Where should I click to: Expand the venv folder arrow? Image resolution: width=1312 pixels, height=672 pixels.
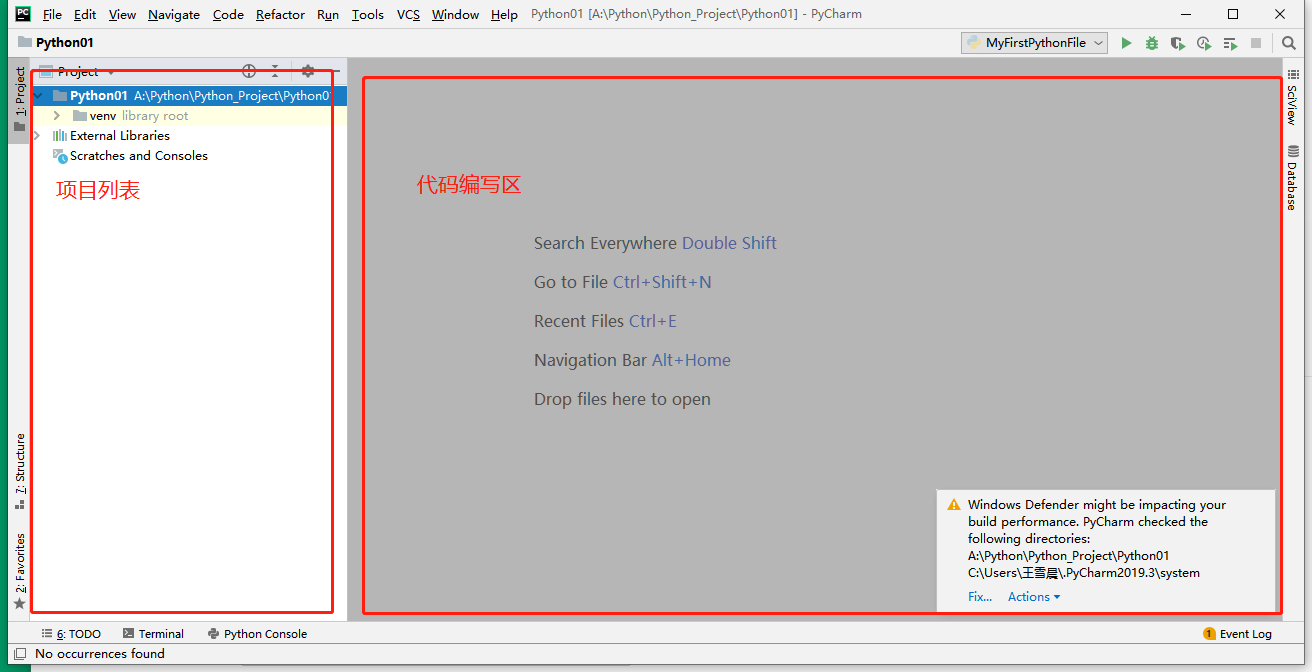coord(57,116)
